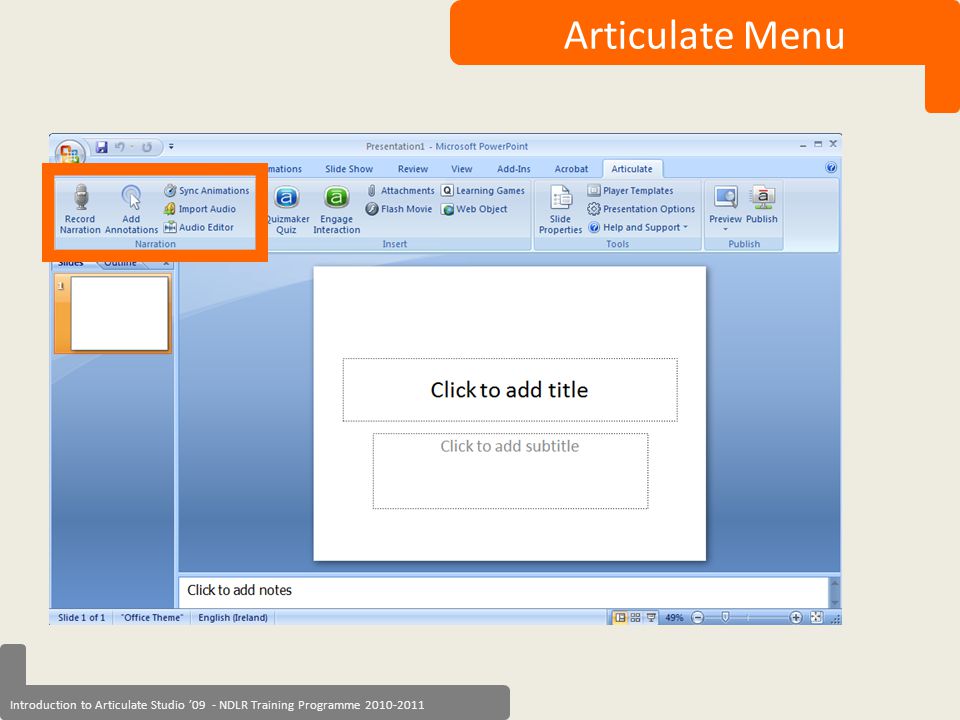Switch to the Review tab

413,169
